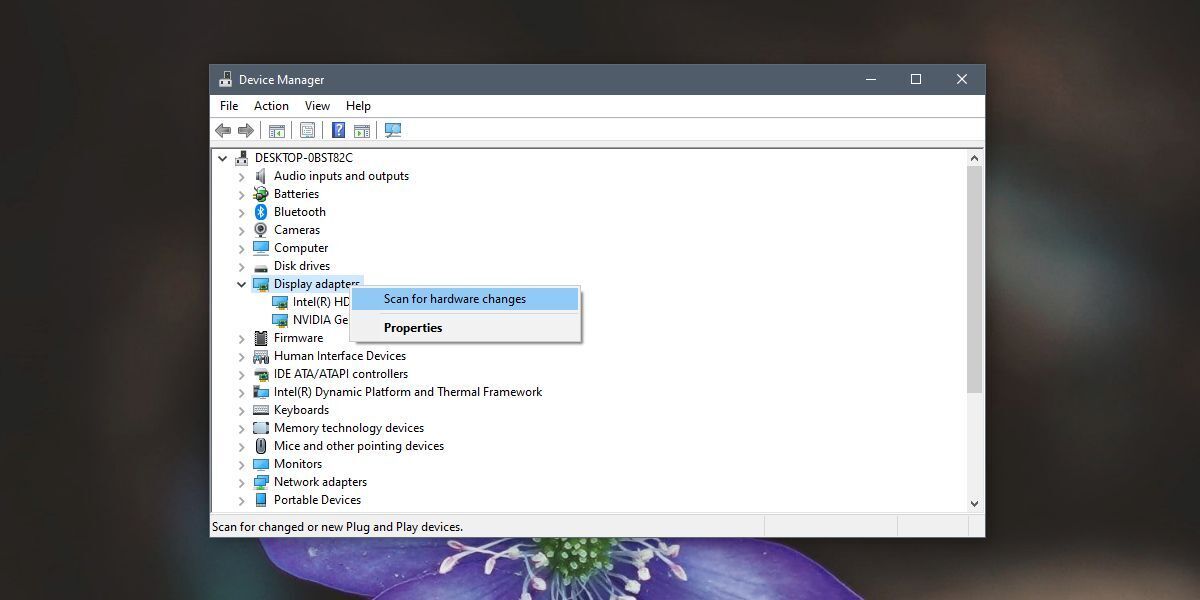1200x600 pixels.
Task: Click the Back navigation arrow
Action: coord(222,130)
